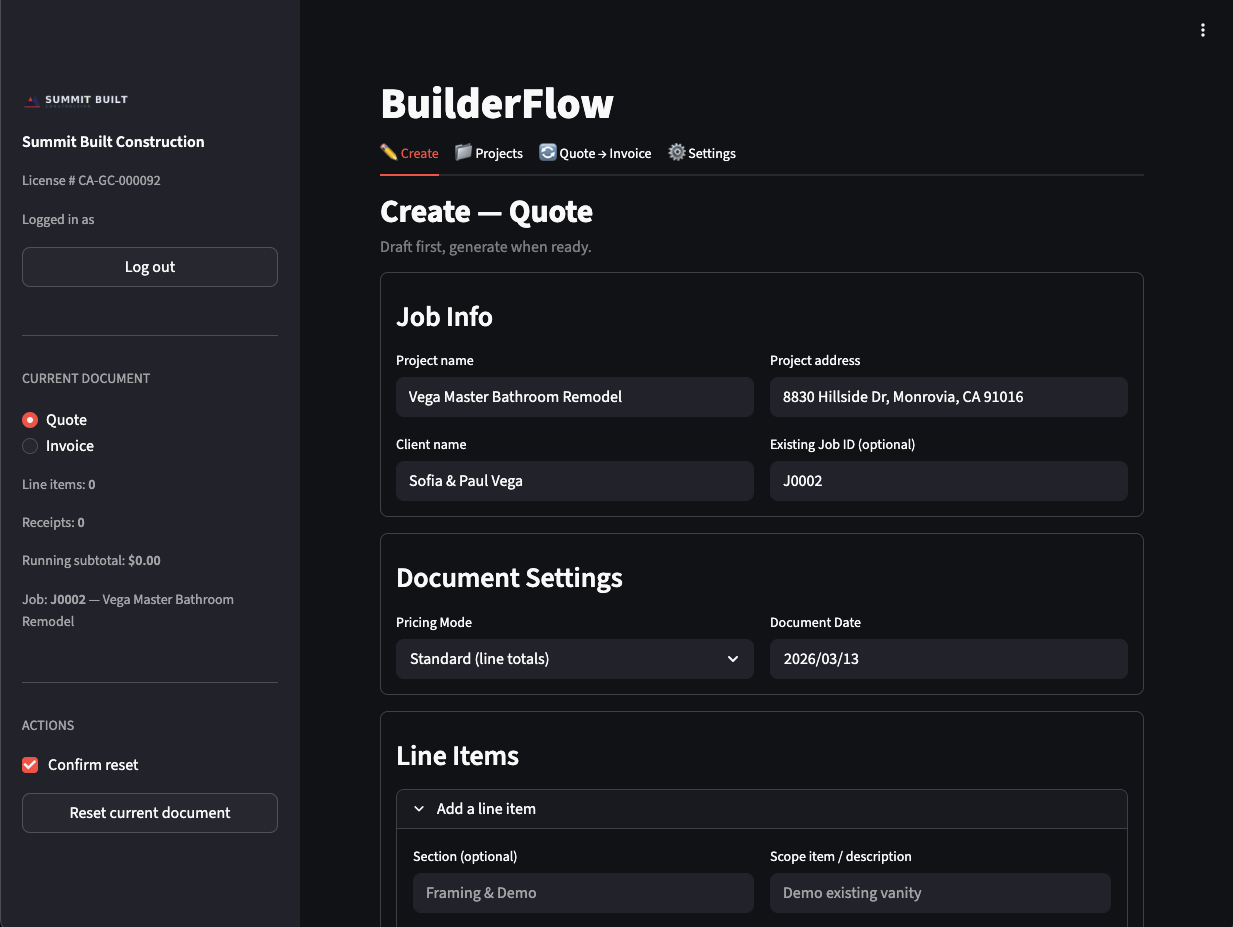
Task: Click the sync icon on Quote → Invoice
Action: point(548,152)
